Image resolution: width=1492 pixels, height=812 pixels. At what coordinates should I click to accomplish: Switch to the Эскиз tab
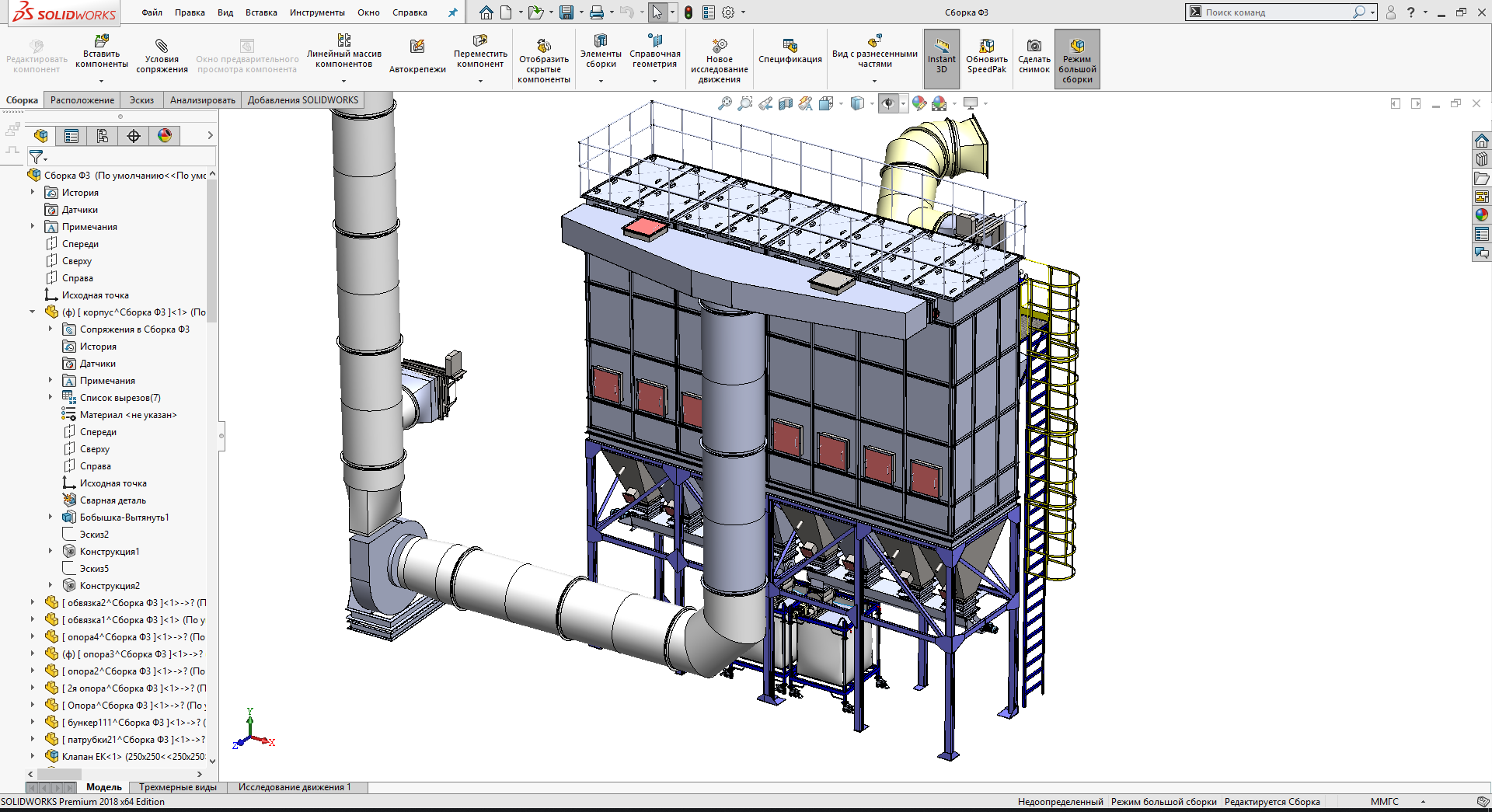[141, 100]
